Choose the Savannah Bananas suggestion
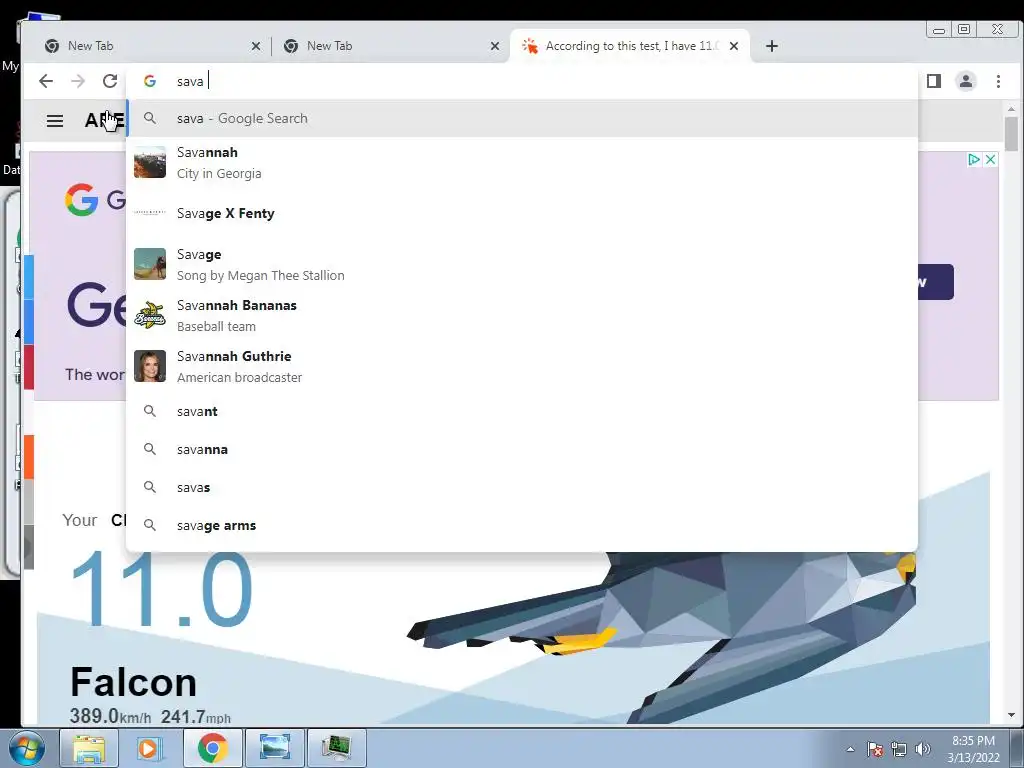 coord(522,315)
